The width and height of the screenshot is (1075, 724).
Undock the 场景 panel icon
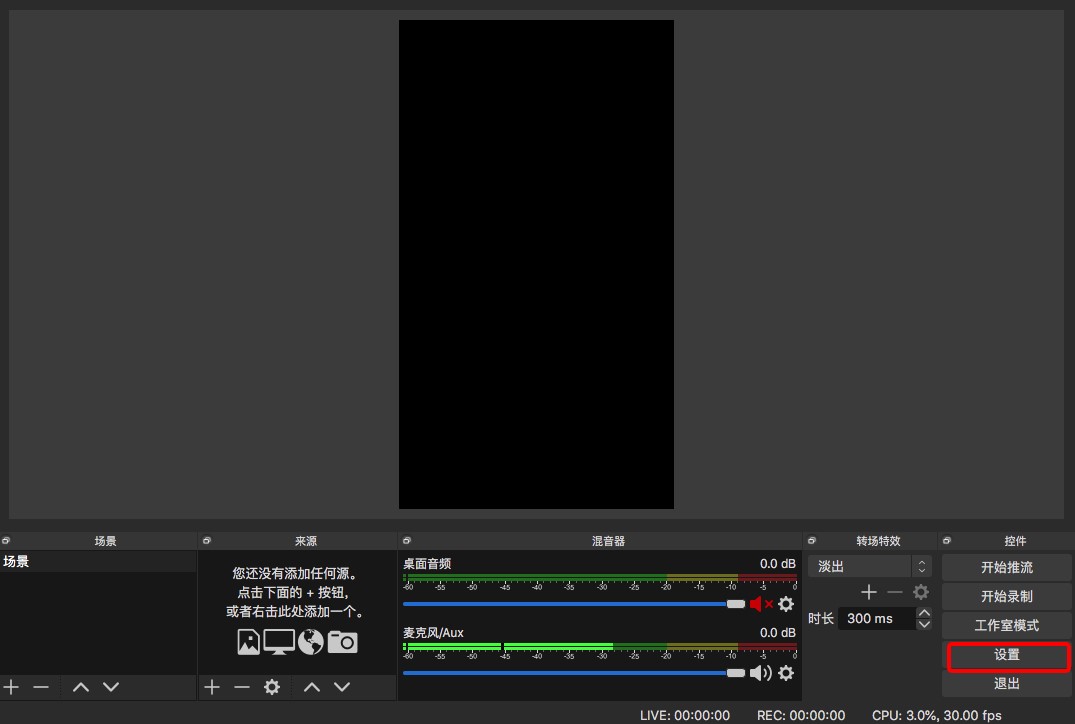5,540
